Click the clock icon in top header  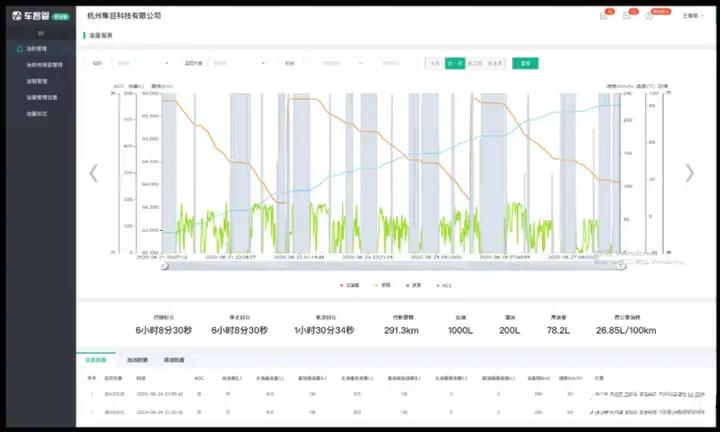point(649,16)
